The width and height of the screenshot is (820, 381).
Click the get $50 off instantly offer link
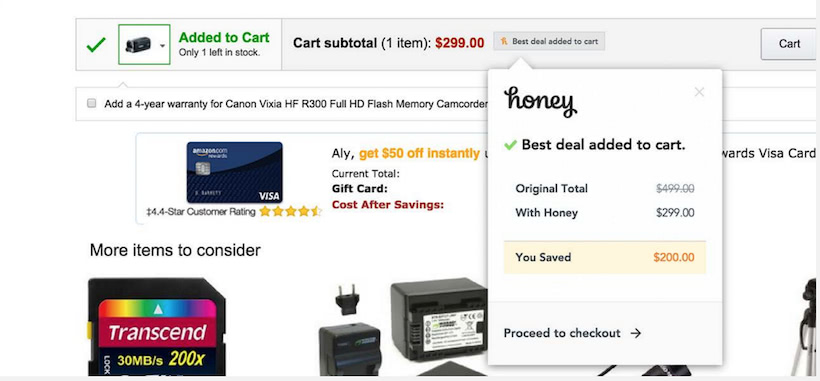click(x=419, y=154)
